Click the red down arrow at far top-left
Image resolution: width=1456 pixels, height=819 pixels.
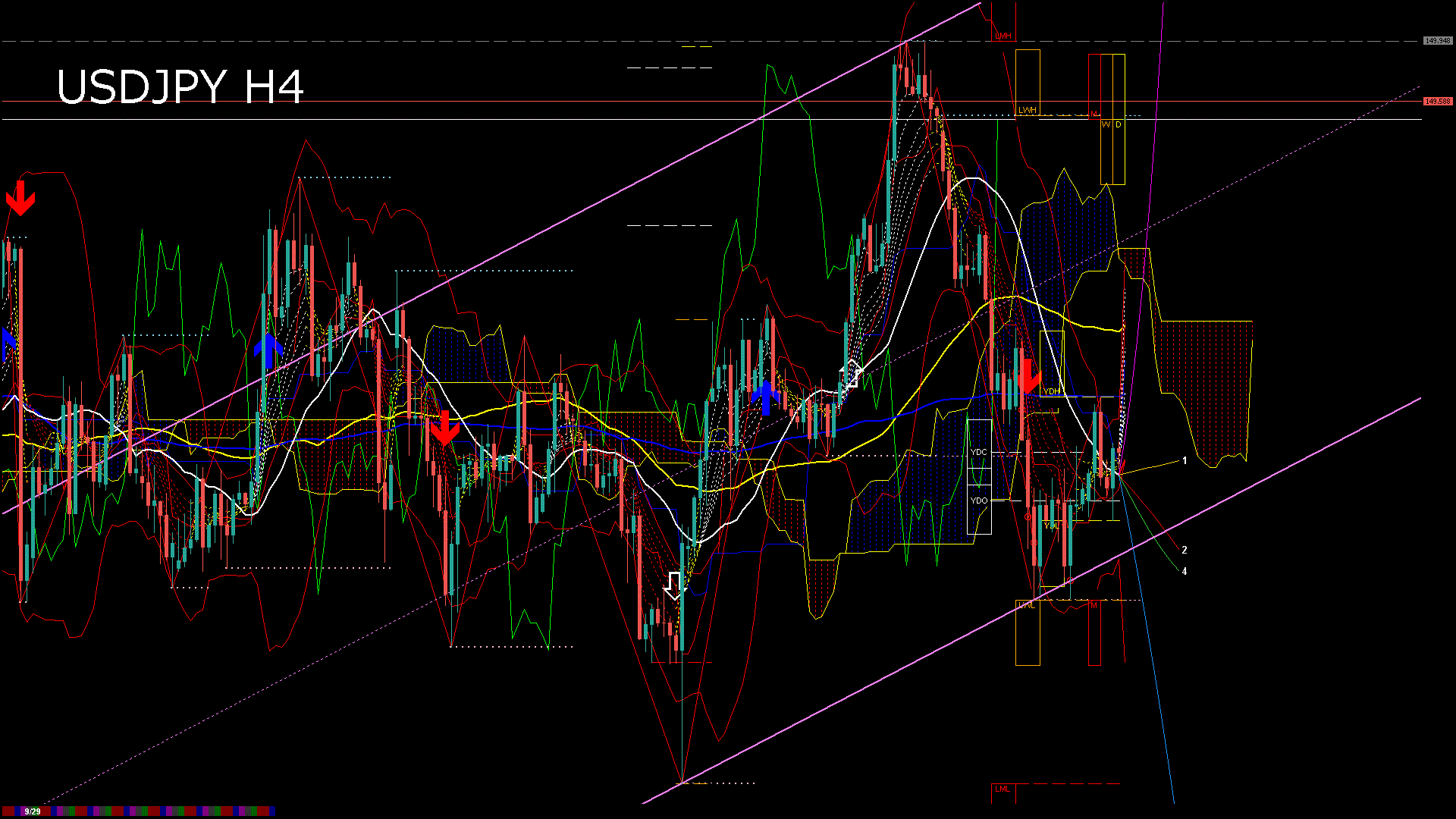[x=20, y=198]
